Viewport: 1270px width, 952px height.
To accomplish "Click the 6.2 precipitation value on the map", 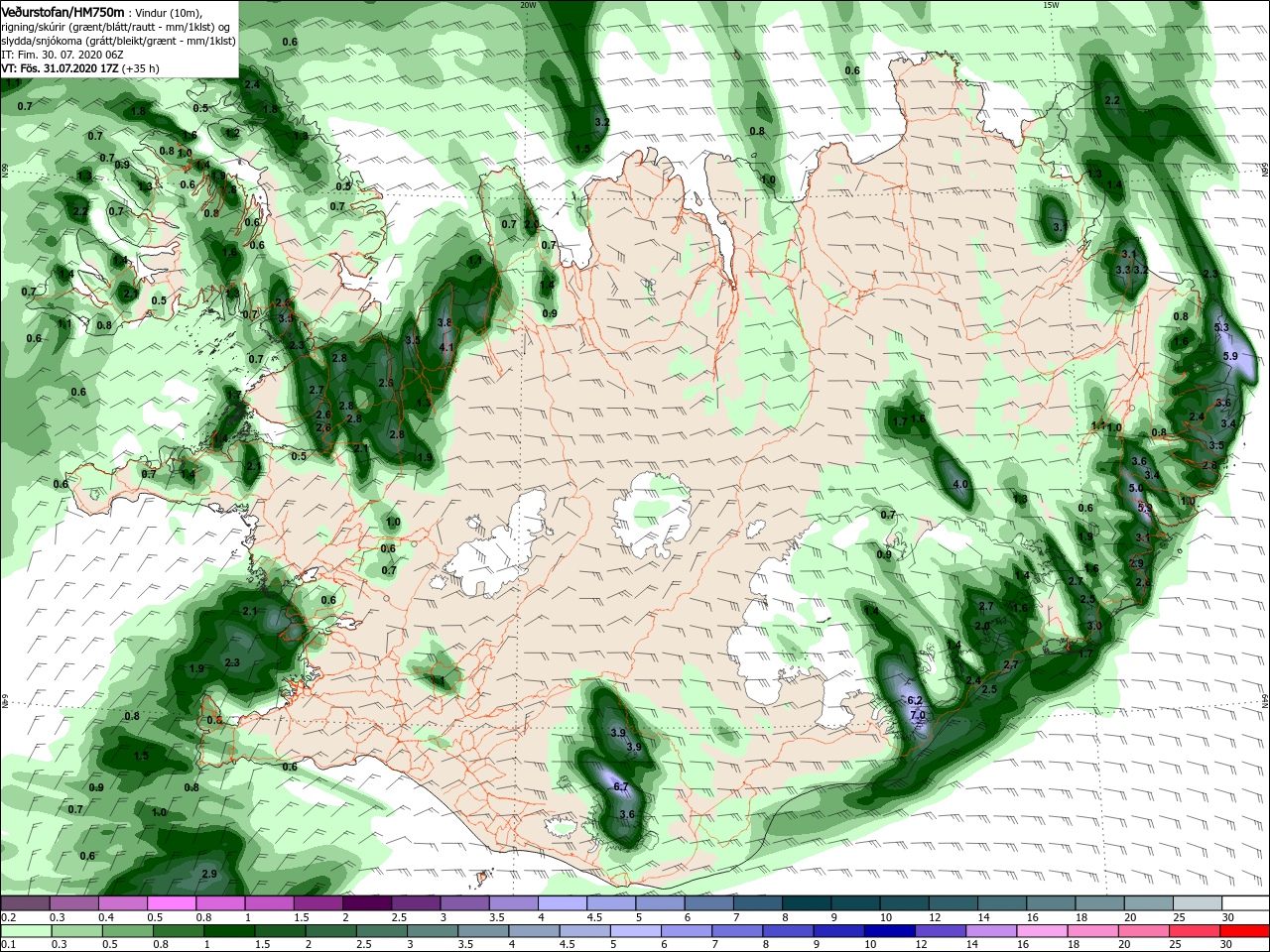I will tap(915, 701).
